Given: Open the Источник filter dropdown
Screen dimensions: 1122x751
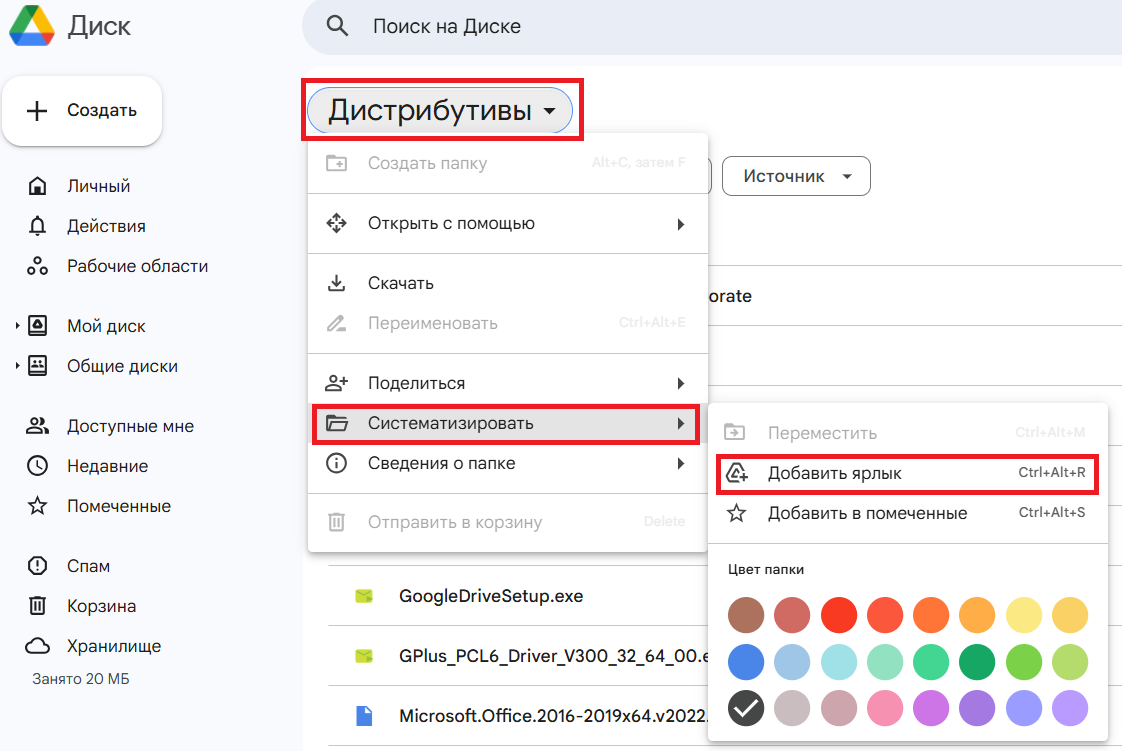Looking at the screenshot, I should click(x=796, y=176).
